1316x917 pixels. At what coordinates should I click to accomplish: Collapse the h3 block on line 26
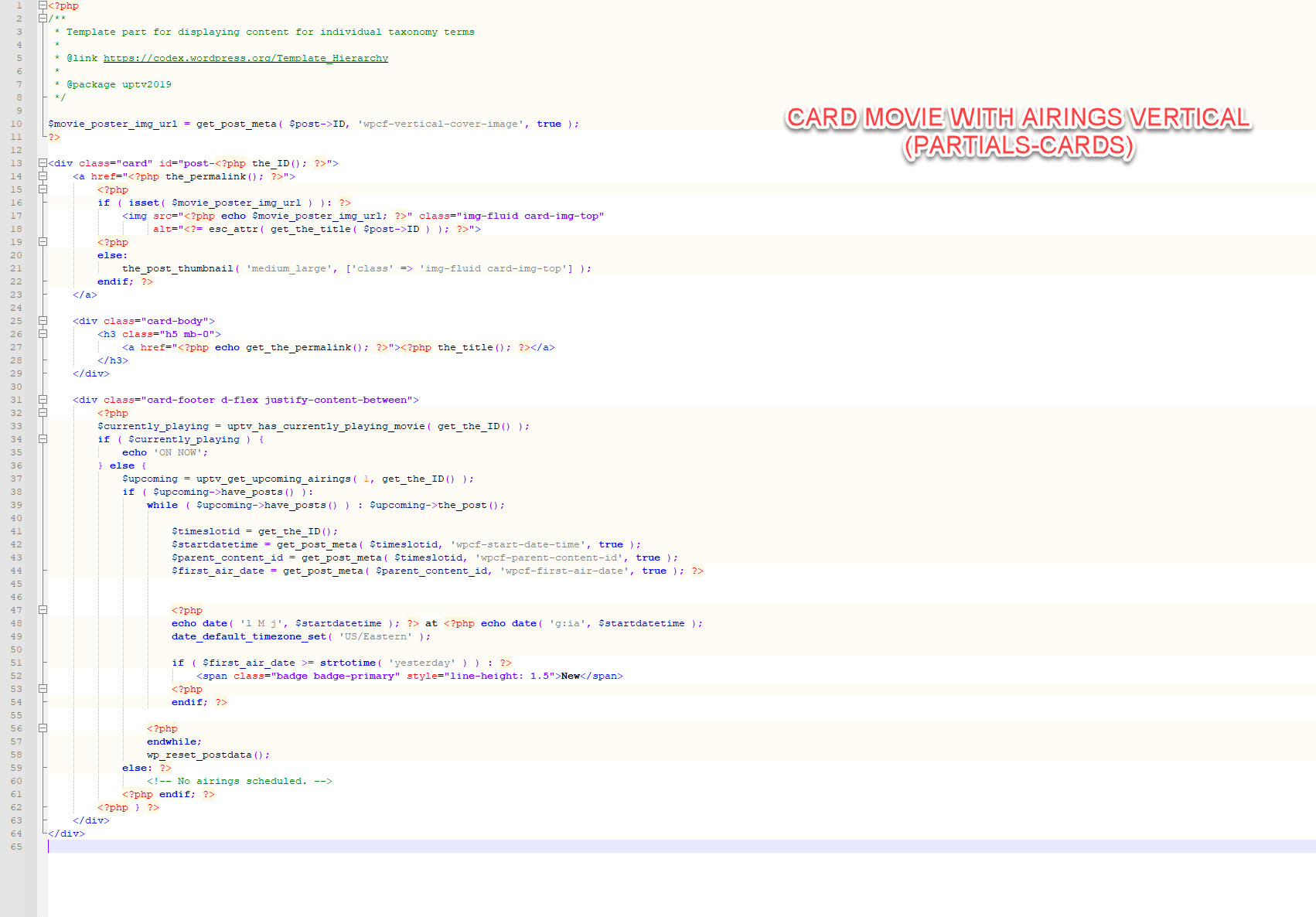click(x=43, y=334)
